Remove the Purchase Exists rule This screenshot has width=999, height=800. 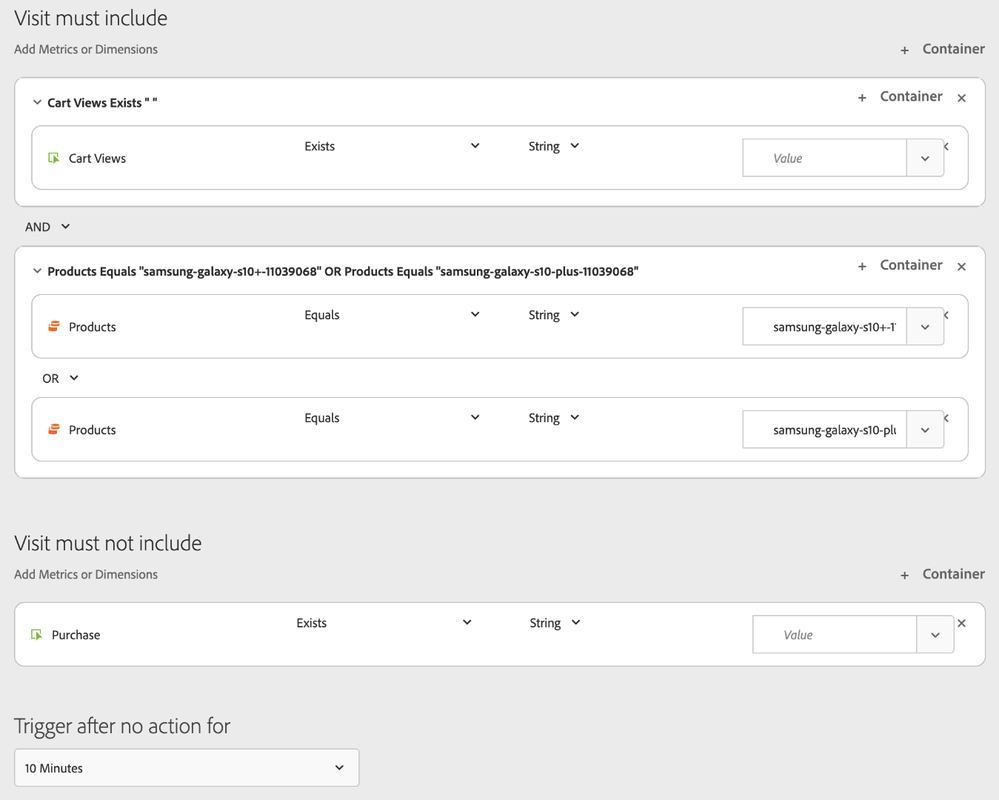tap(961, 623)
